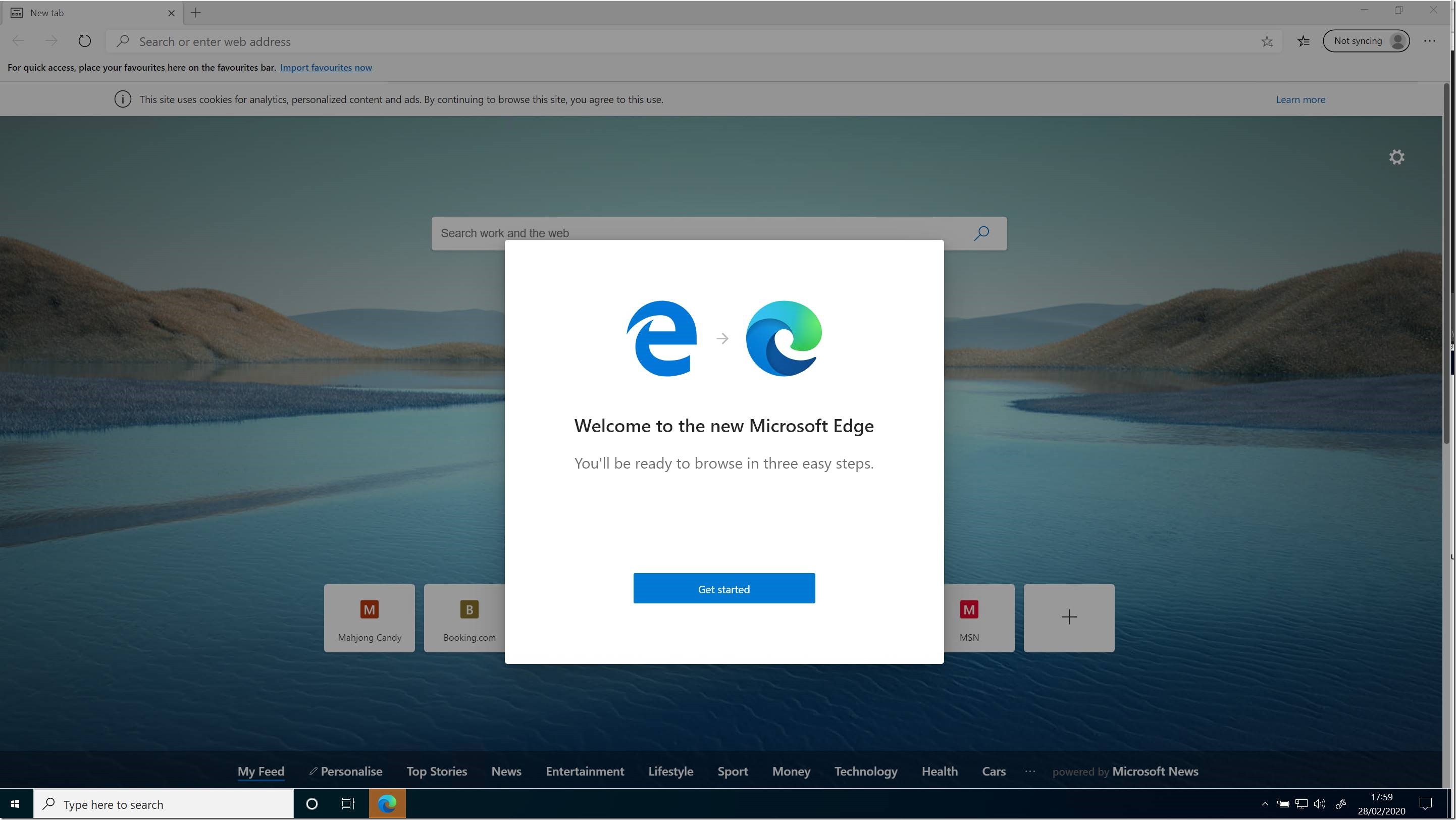The image size is (1456, 820).
Task: Open Personalise feed option
Action: pos(346,772)
